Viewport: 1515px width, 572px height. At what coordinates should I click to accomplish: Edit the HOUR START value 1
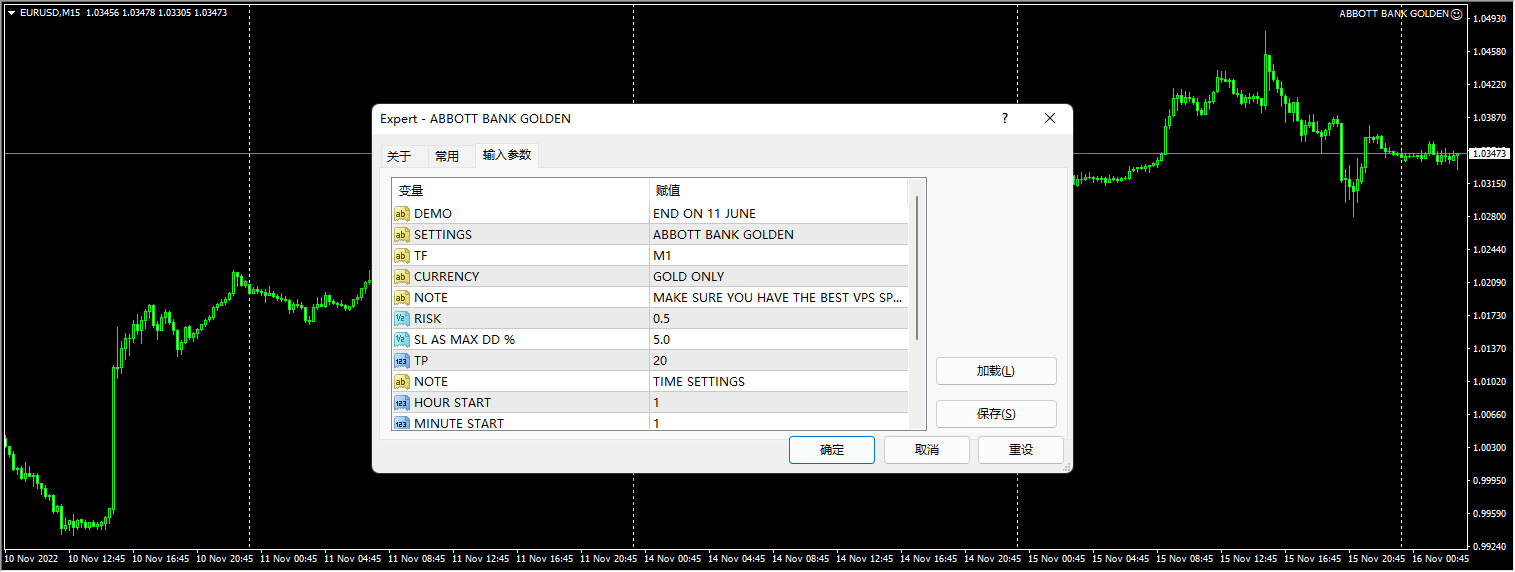[x=780, y=402]
